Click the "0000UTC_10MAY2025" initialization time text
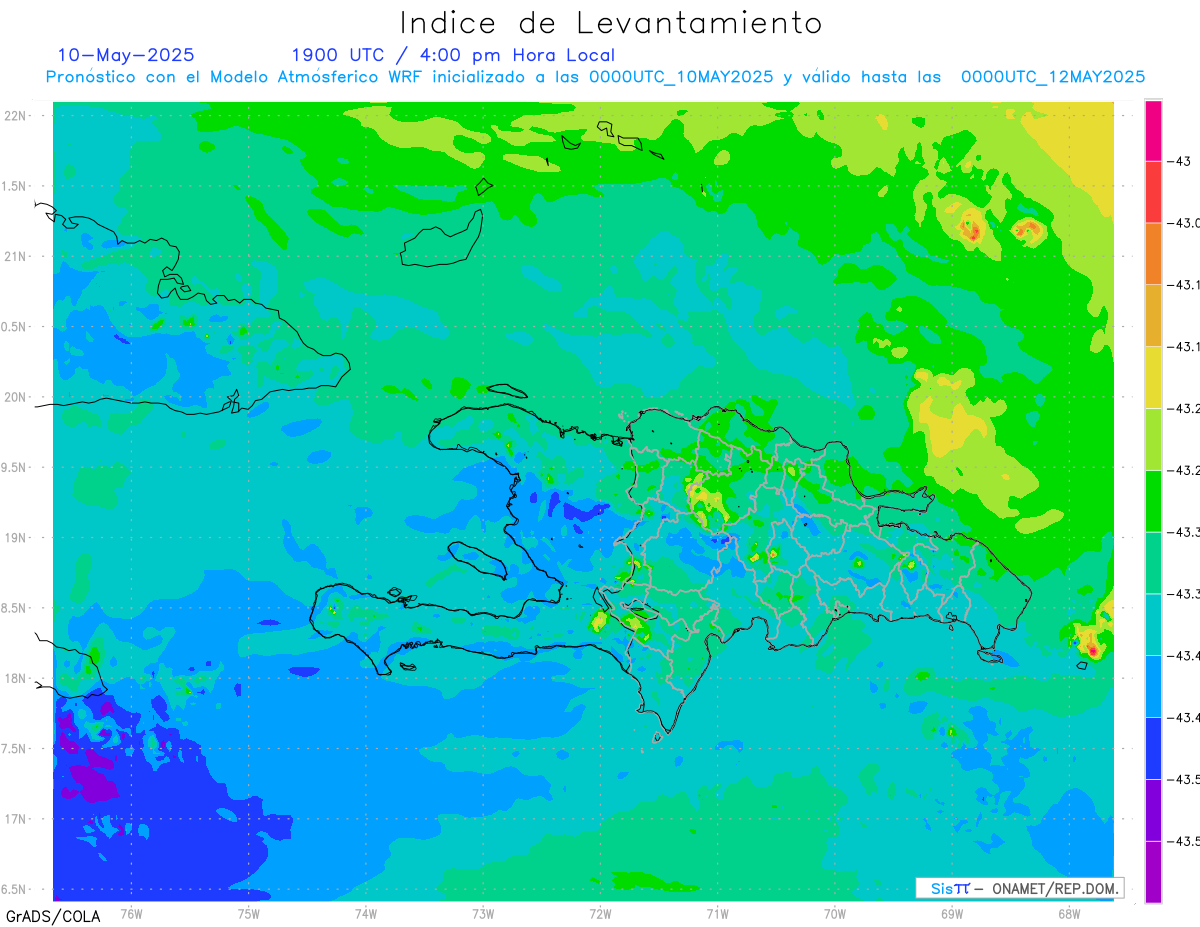This screenshot has height=927, width=1200. pos(681,77)
